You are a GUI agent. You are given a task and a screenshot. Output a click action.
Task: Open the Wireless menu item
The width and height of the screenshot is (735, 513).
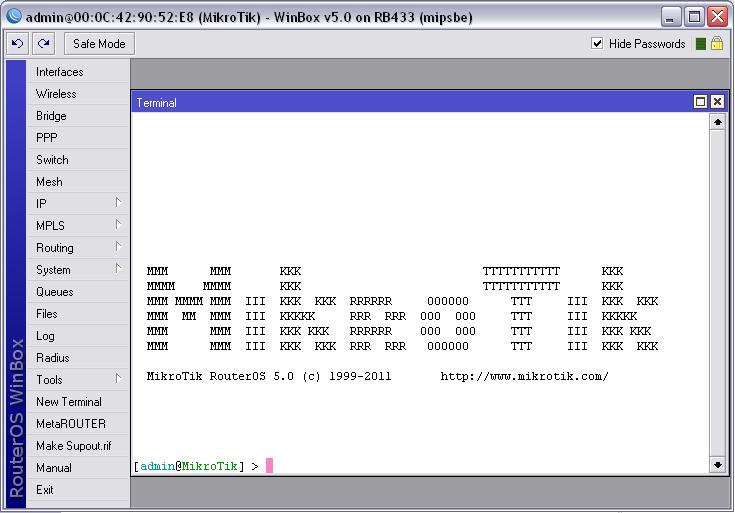[x=78, y=94]
